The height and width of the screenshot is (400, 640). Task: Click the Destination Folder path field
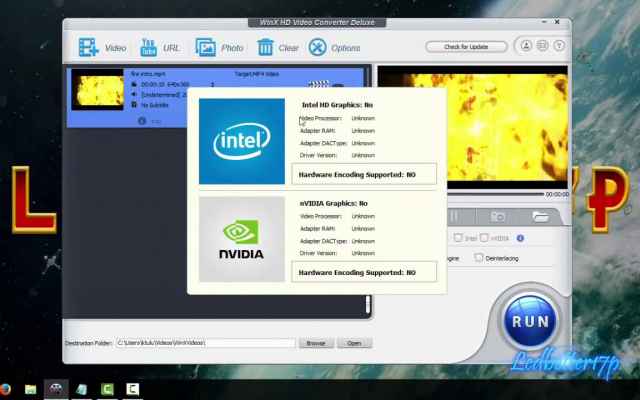click(205, 343)
